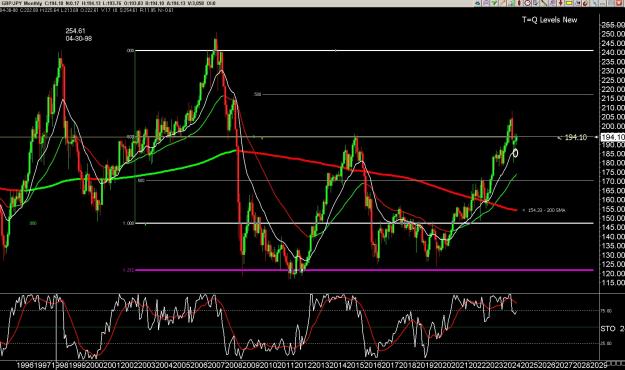Click the "04-30-98" date annotation
The width and height of the screenshot is (625, 370).
79,39
